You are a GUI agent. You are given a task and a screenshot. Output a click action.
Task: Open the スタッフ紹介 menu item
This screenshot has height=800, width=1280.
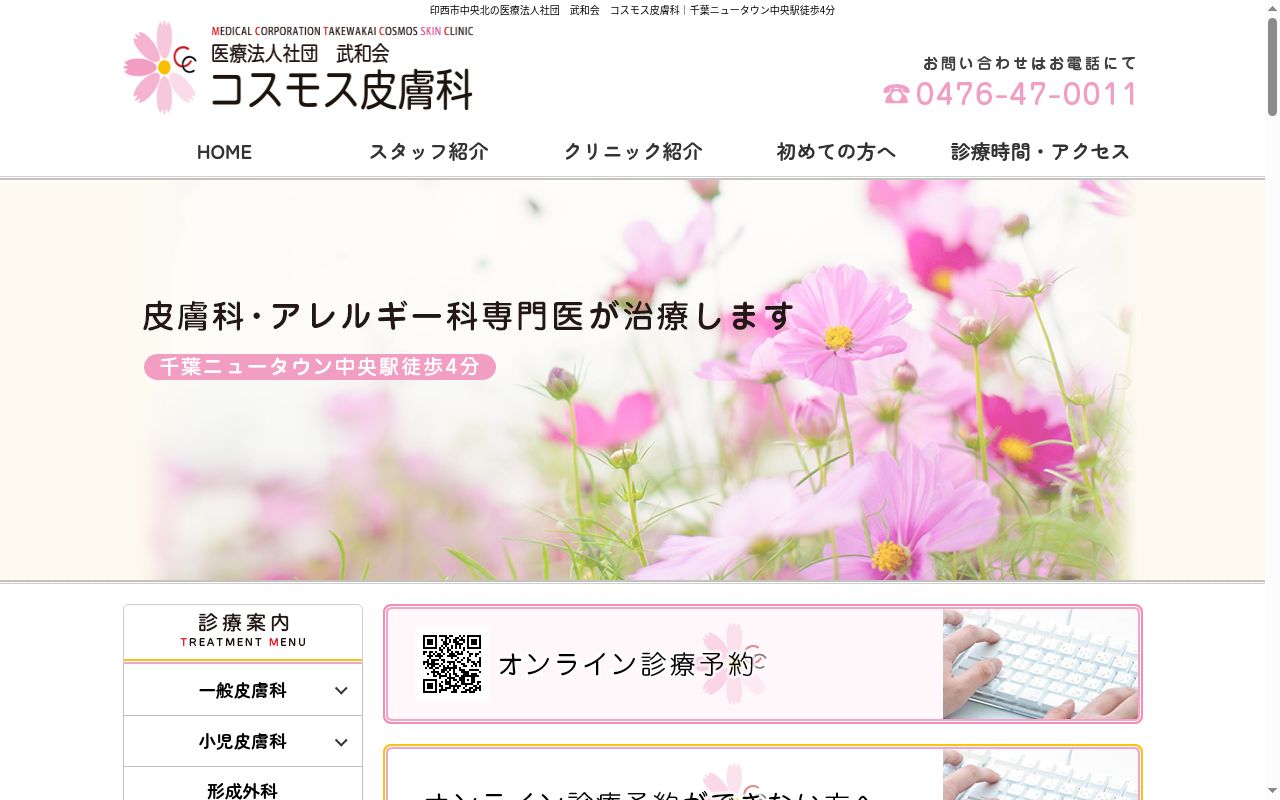coord(428,152)
